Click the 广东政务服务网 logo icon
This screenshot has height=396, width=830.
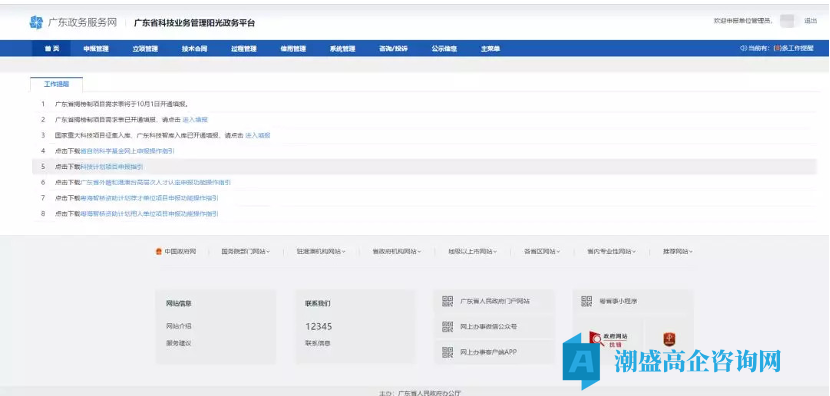(x=36, y=22)
